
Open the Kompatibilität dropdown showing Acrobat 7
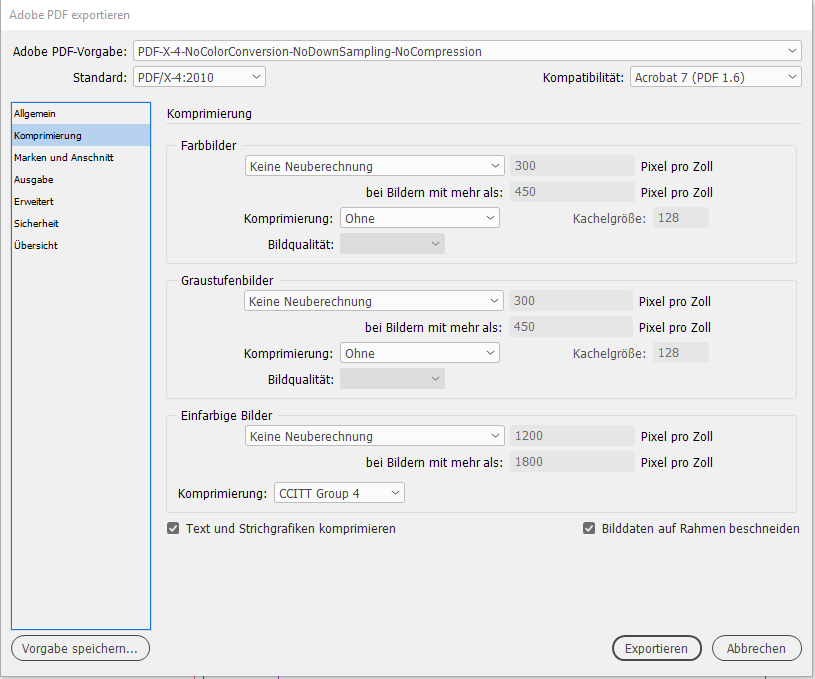tap(715, 76)
